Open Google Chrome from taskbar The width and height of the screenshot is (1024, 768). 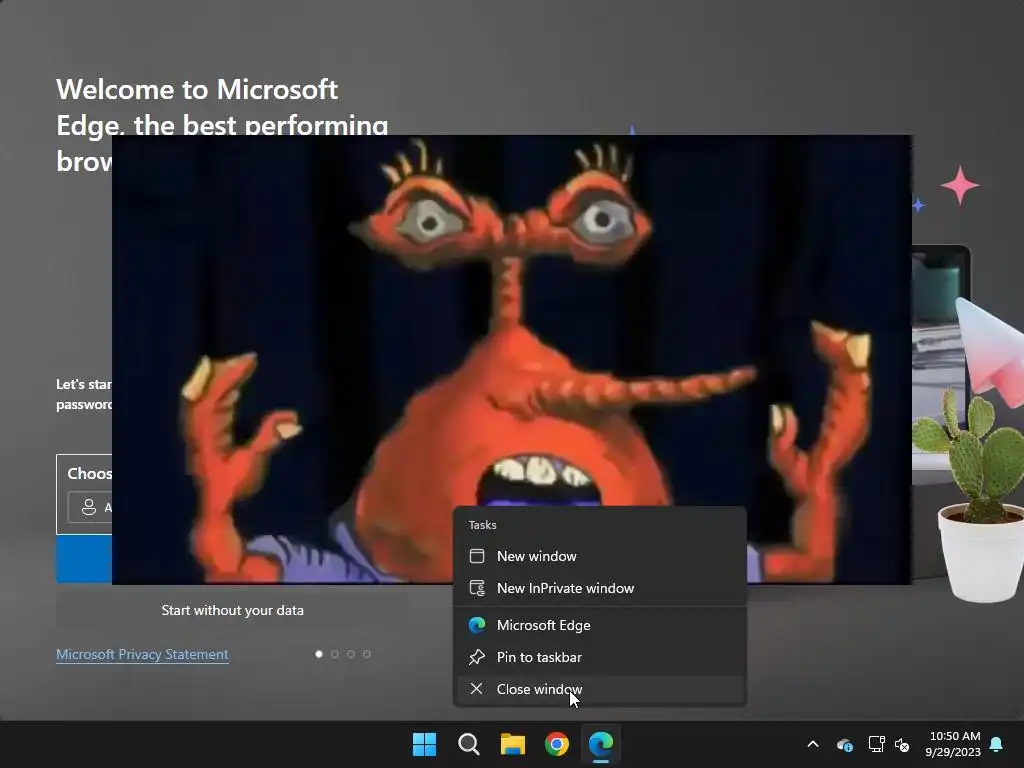(556, 744)
